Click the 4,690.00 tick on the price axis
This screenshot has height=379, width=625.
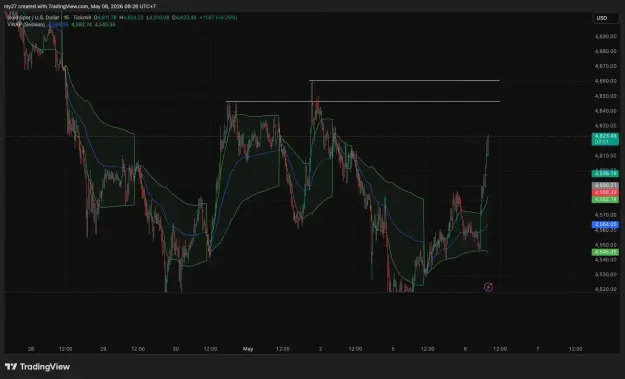pyautogui.click(x=605, y=36)
